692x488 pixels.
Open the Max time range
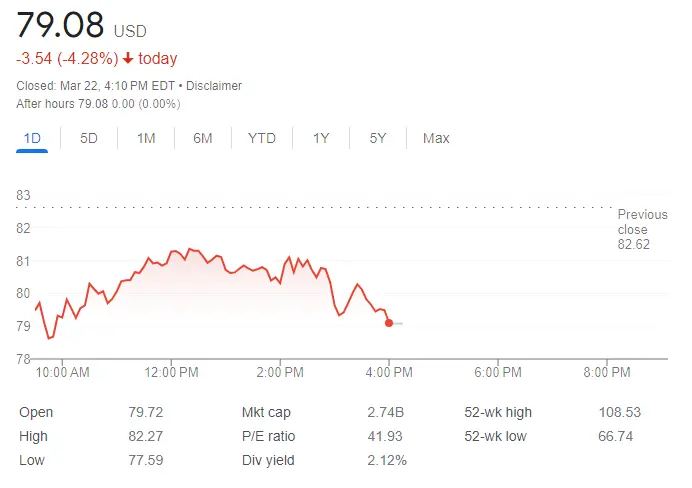pyautogui.click(x=436, y=139)
